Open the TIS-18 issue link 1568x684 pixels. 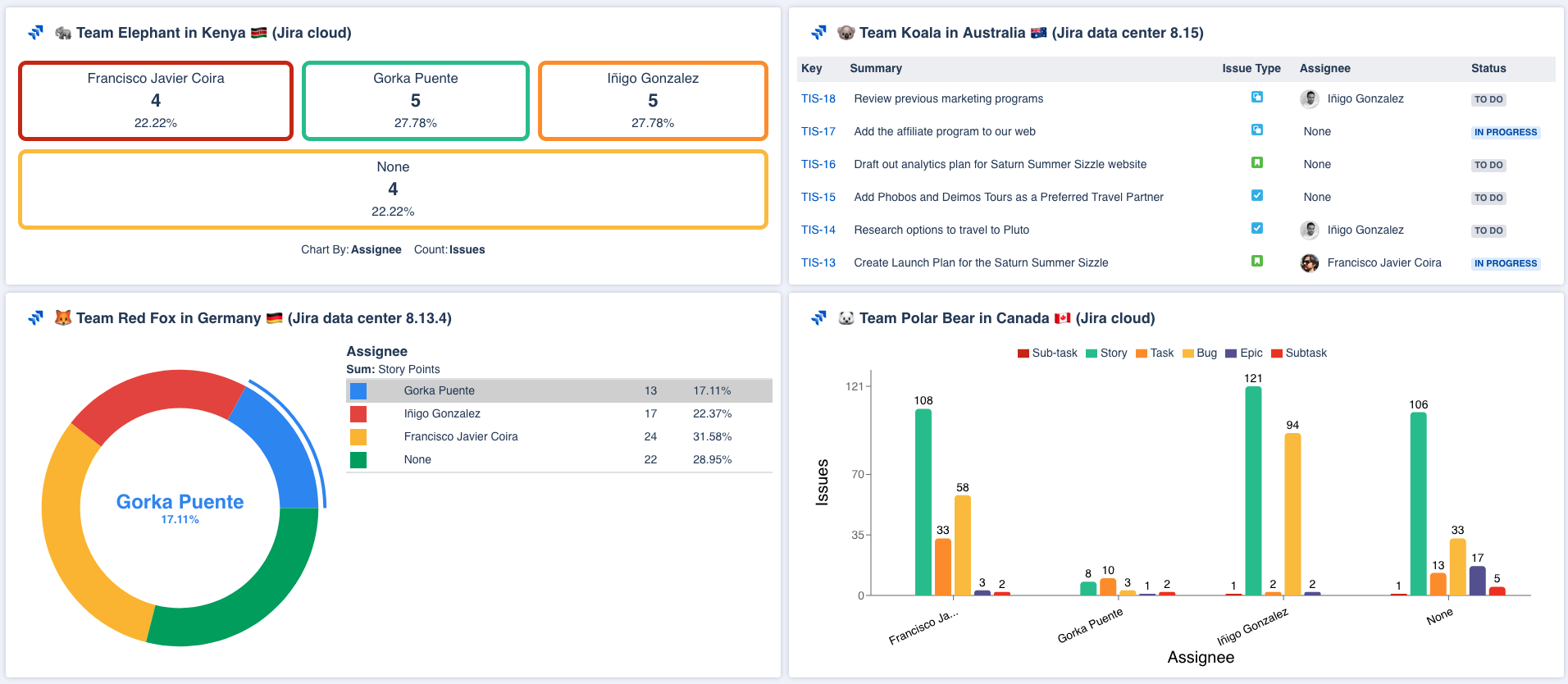click(818, 98)
